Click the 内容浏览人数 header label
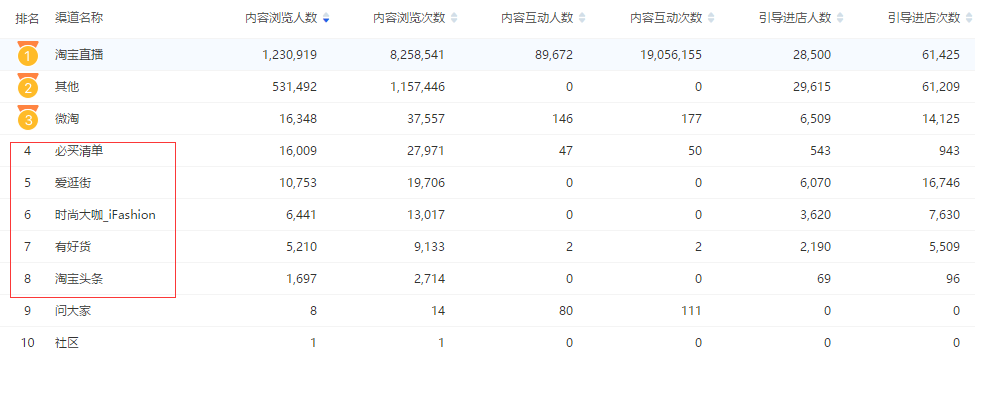The height and width of the screenshot is (394, 996). click(281, 18)
